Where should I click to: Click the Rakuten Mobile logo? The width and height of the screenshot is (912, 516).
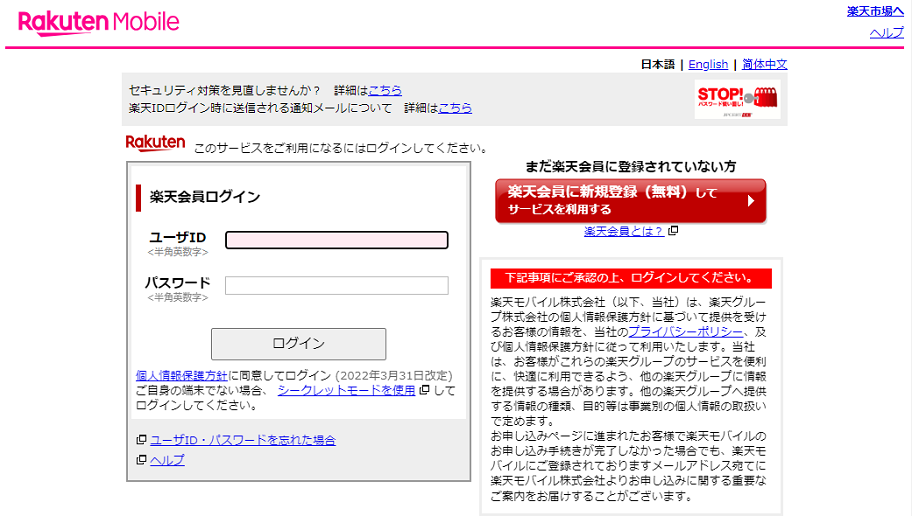(98, 23)
